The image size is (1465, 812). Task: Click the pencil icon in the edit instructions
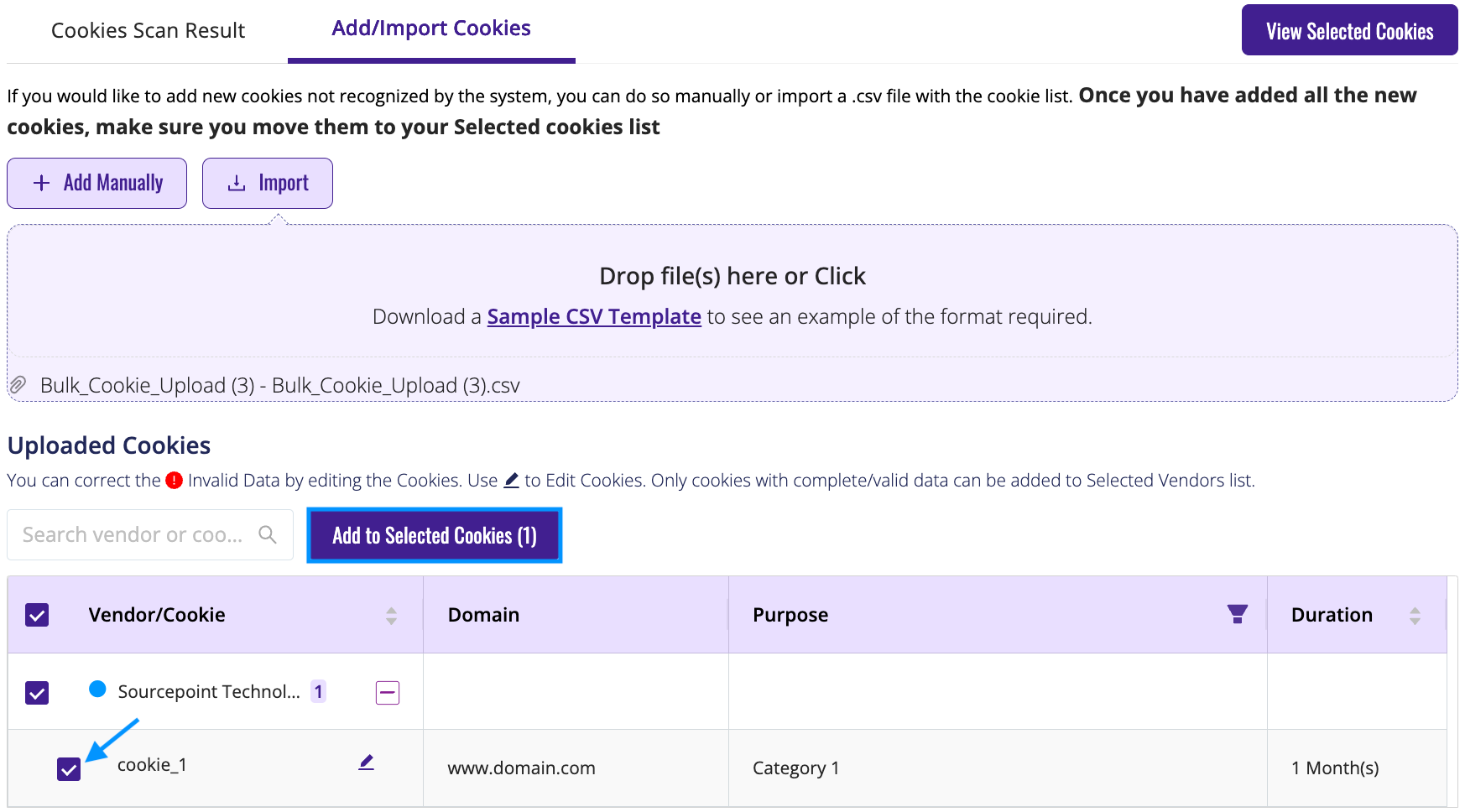tap(511, 481)
